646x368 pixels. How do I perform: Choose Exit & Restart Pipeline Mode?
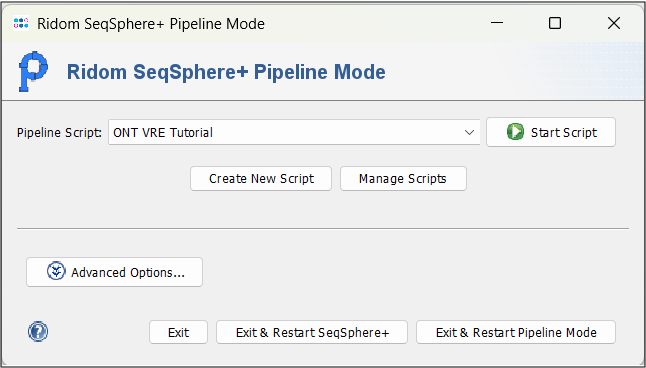(x=516, y=332)
